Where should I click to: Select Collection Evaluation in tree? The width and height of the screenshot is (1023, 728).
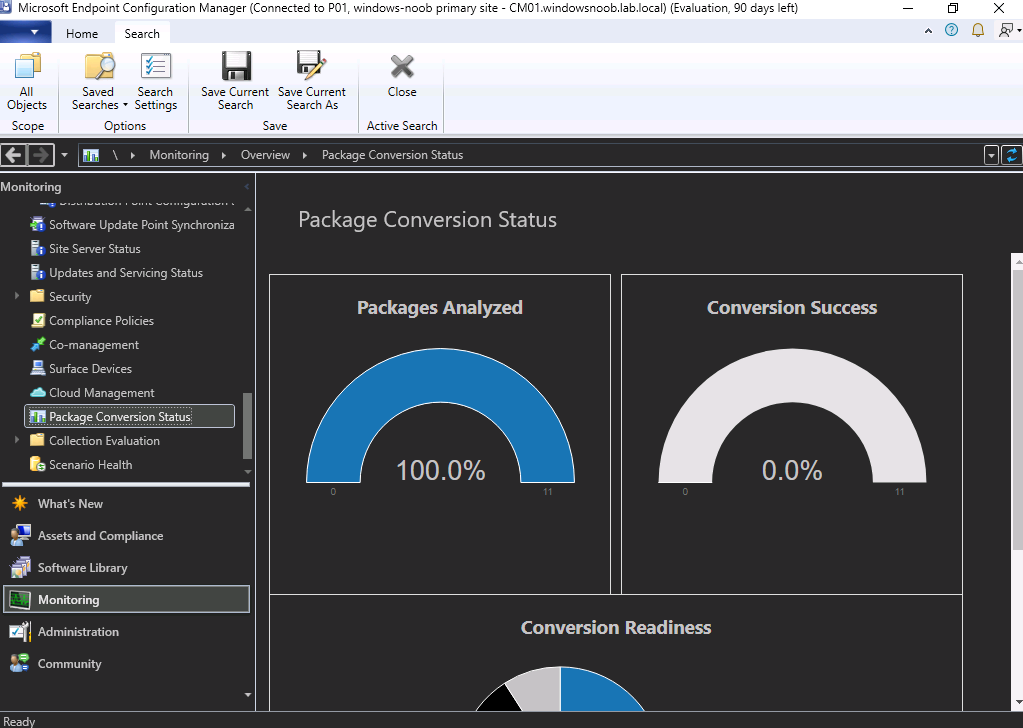[x=104, y=440]
